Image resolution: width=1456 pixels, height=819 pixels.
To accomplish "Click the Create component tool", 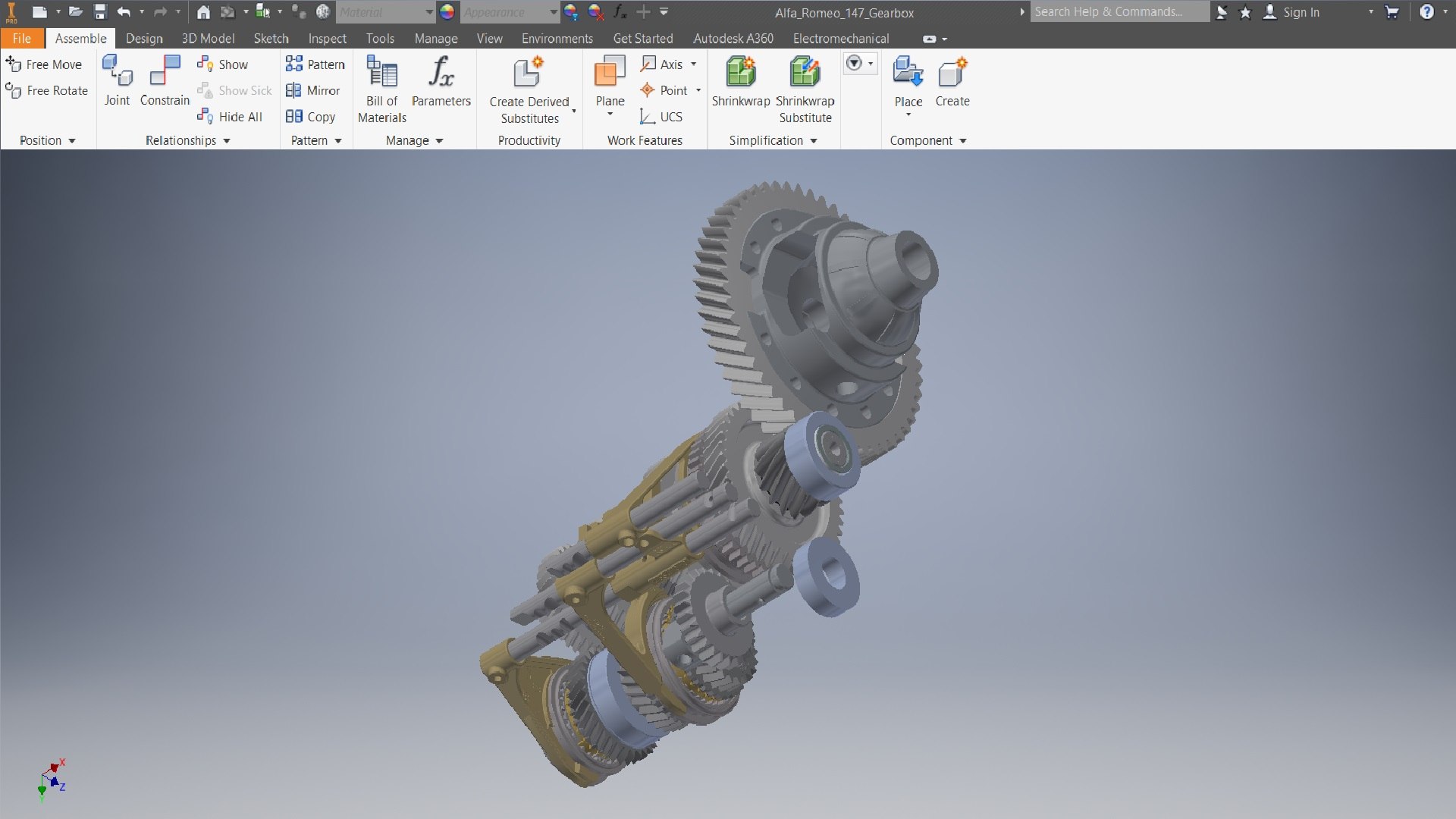I will coord(952,80).
